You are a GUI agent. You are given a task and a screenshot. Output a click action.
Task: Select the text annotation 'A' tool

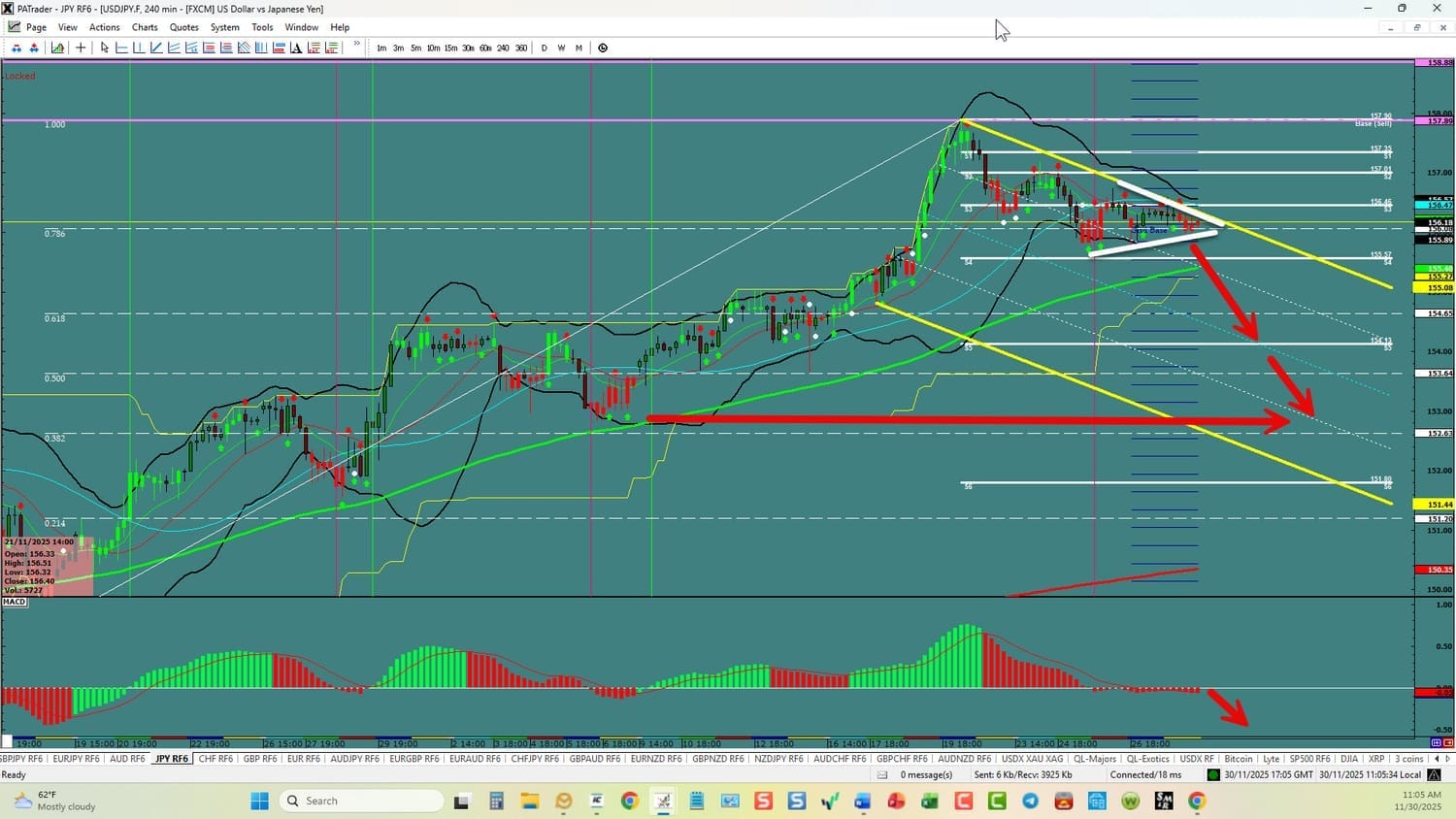point(296,48)
